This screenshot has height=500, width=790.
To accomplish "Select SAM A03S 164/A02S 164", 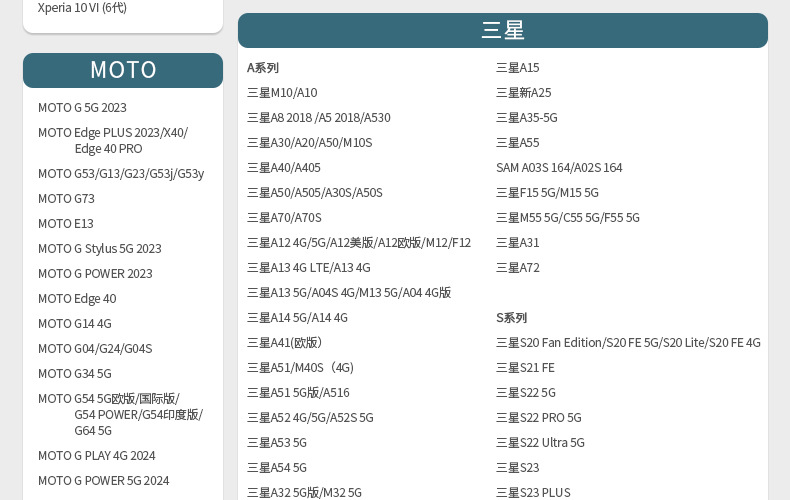I will [x=559, y=168].
